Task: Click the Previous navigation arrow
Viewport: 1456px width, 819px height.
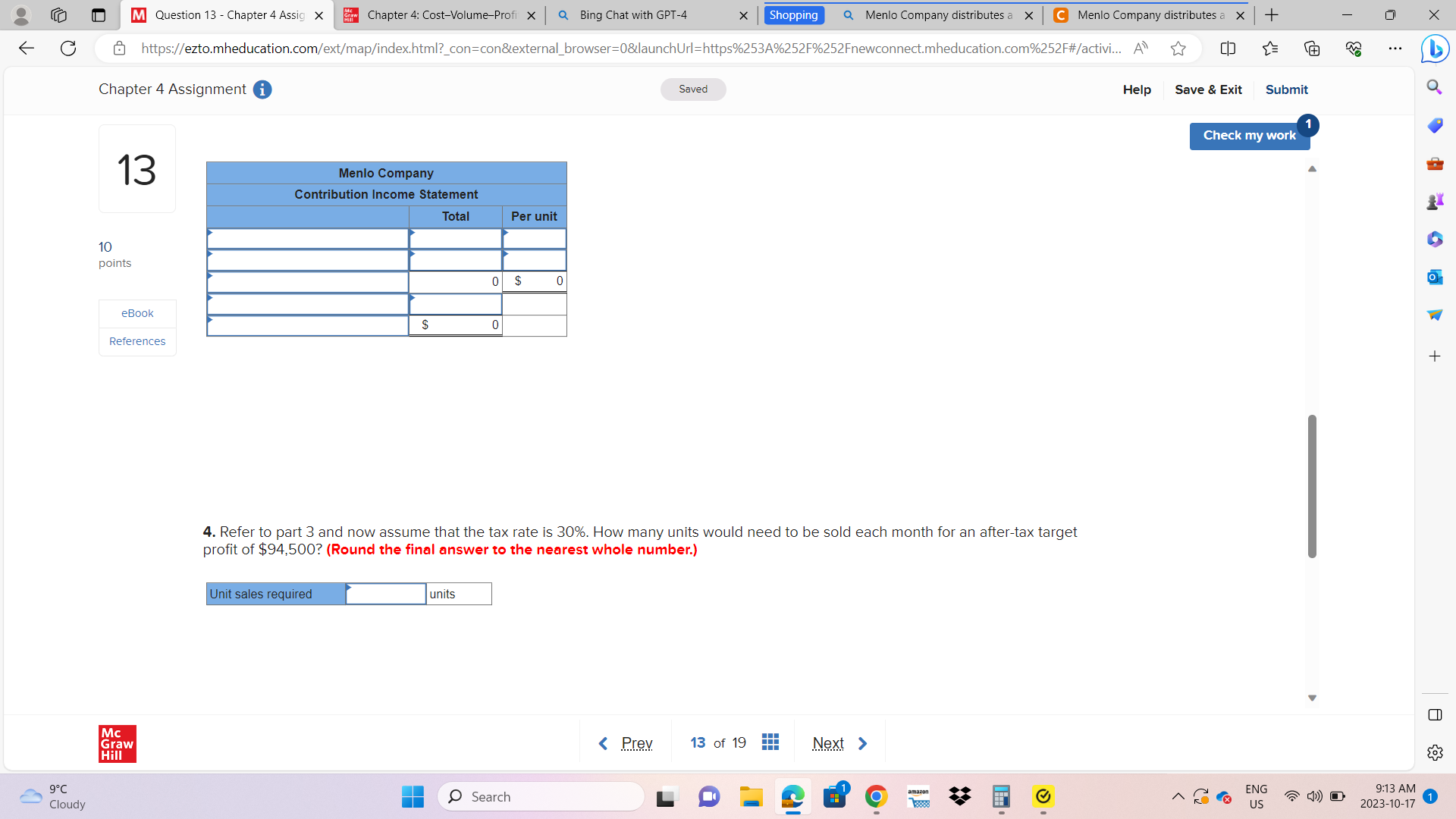Action: [601, 742]
